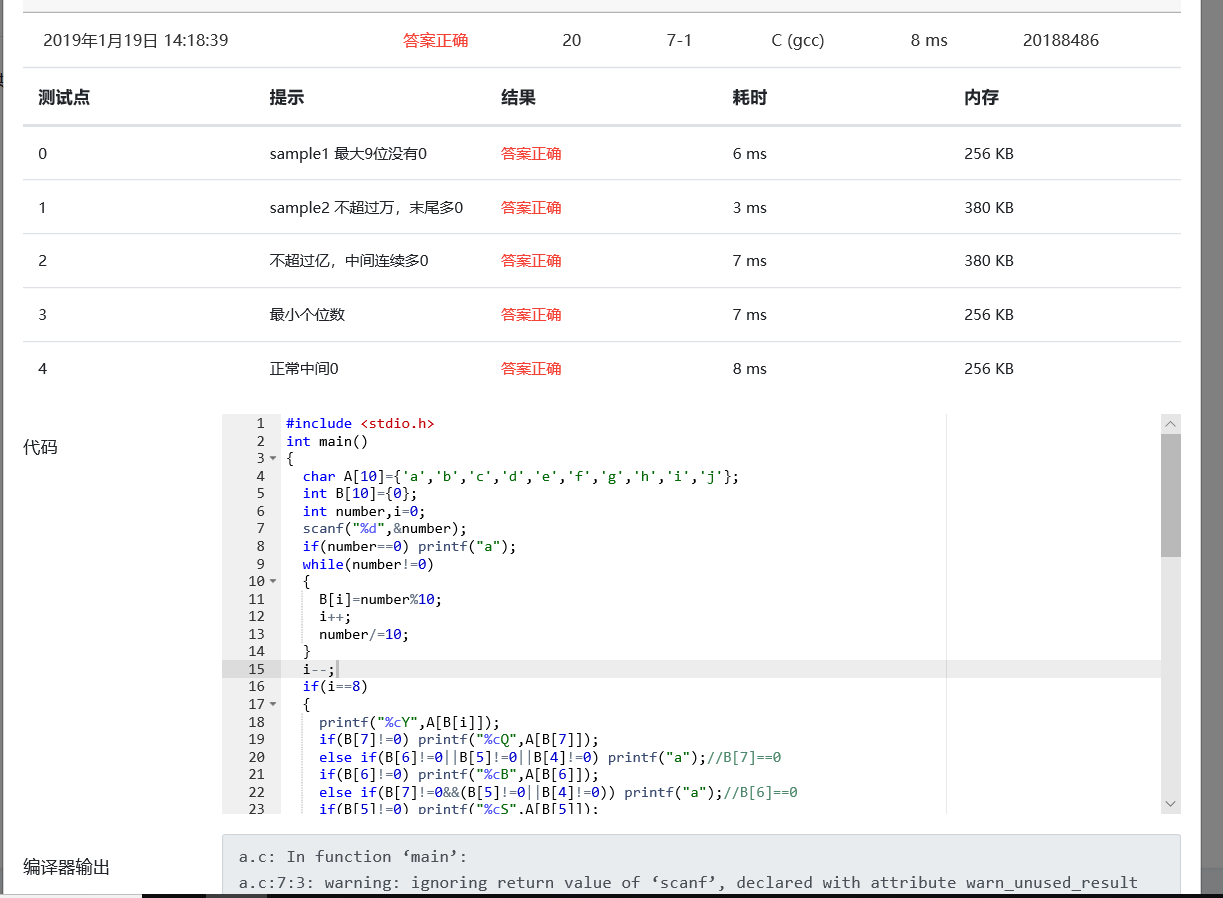
Task: Click the code editor vertical scrollbar thumb
Action: pos(1171,495)
